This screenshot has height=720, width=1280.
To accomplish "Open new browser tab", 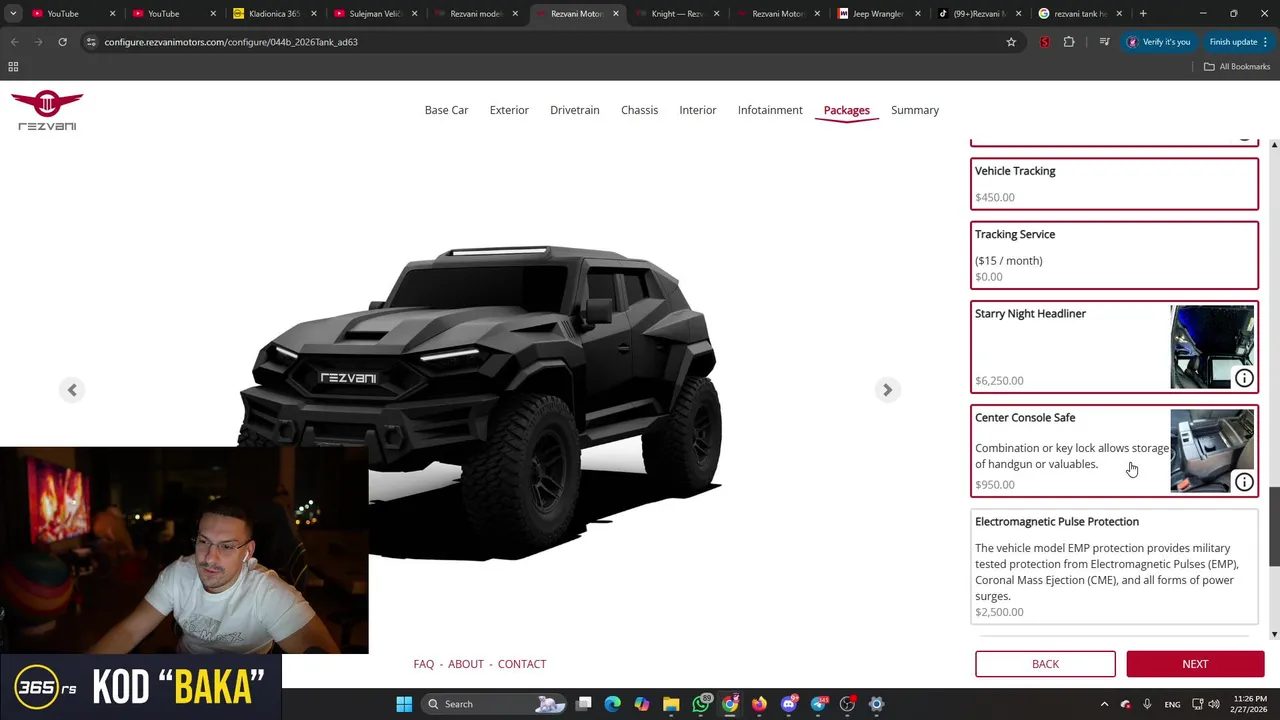I will pos(1143,14).
